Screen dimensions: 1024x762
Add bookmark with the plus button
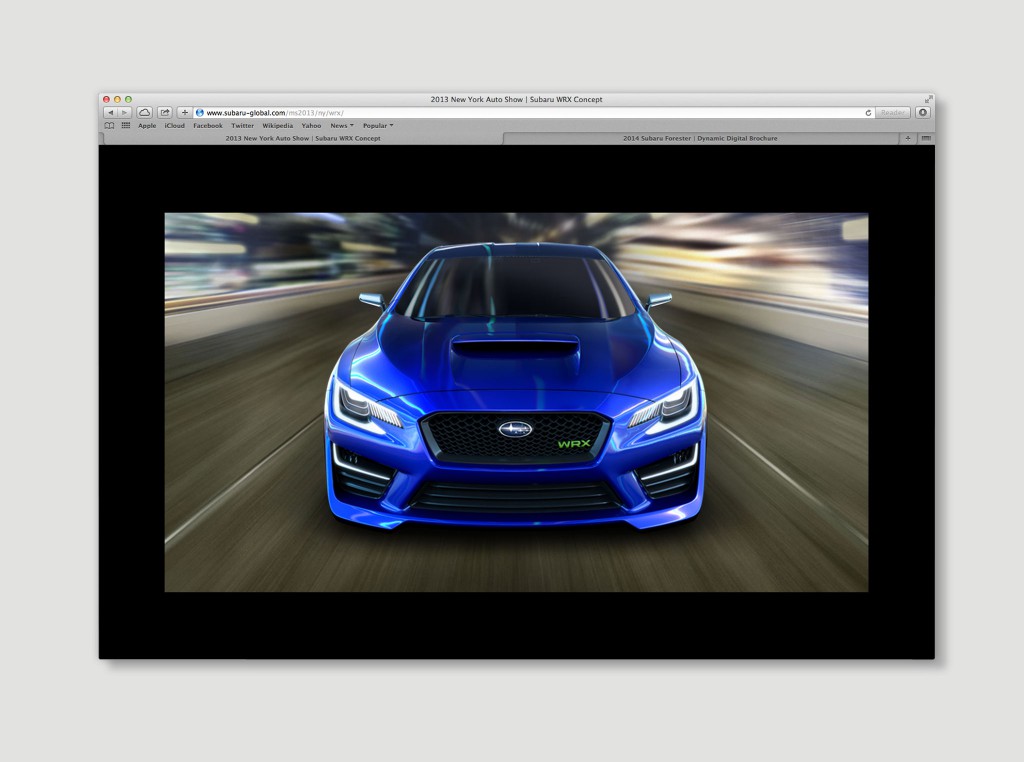[184, 113]
